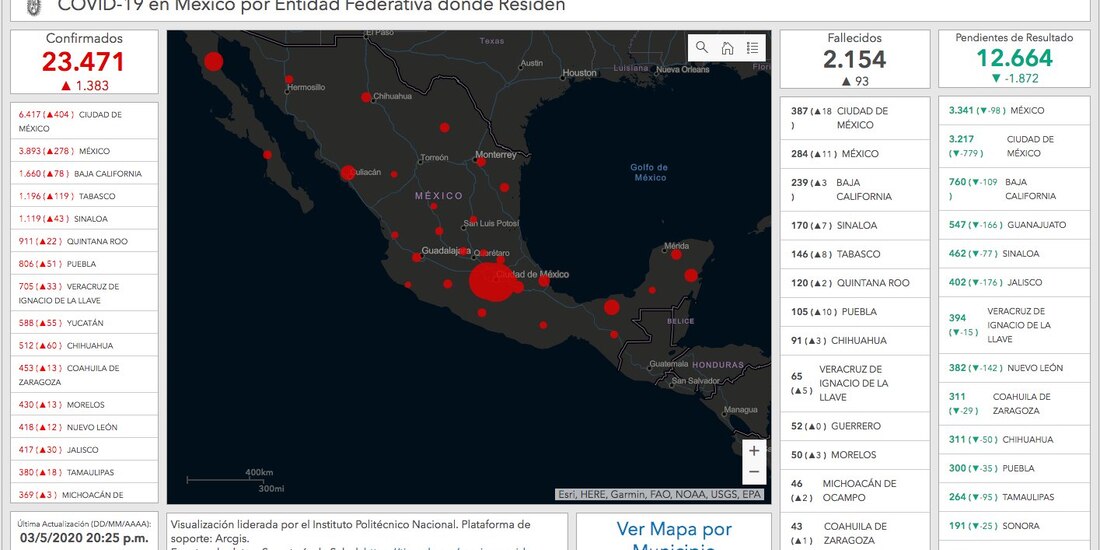Open the map search magnifier tool
Image resolution: width=1100 pixels, height=550 pixels.
pyautogui.click(x=702, y=48)
